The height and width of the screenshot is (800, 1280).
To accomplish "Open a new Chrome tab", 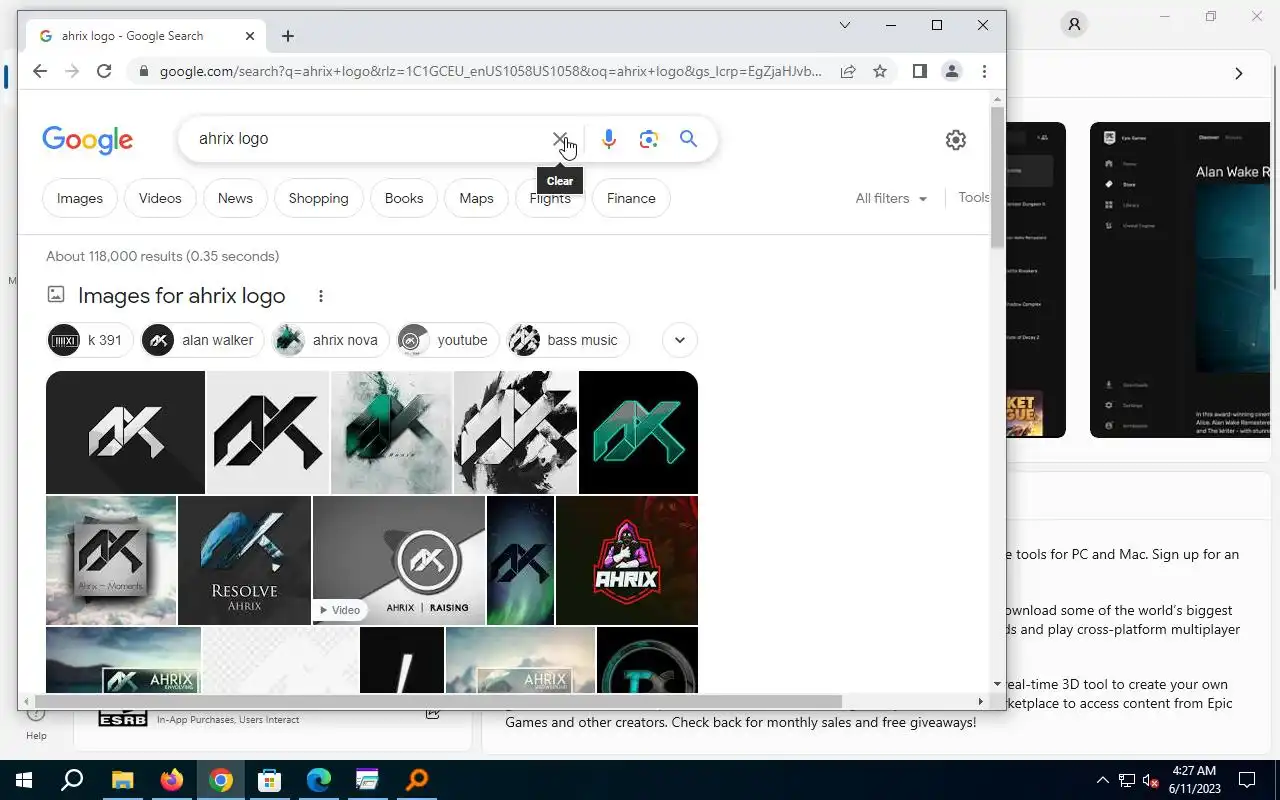I will coord(288,36).
